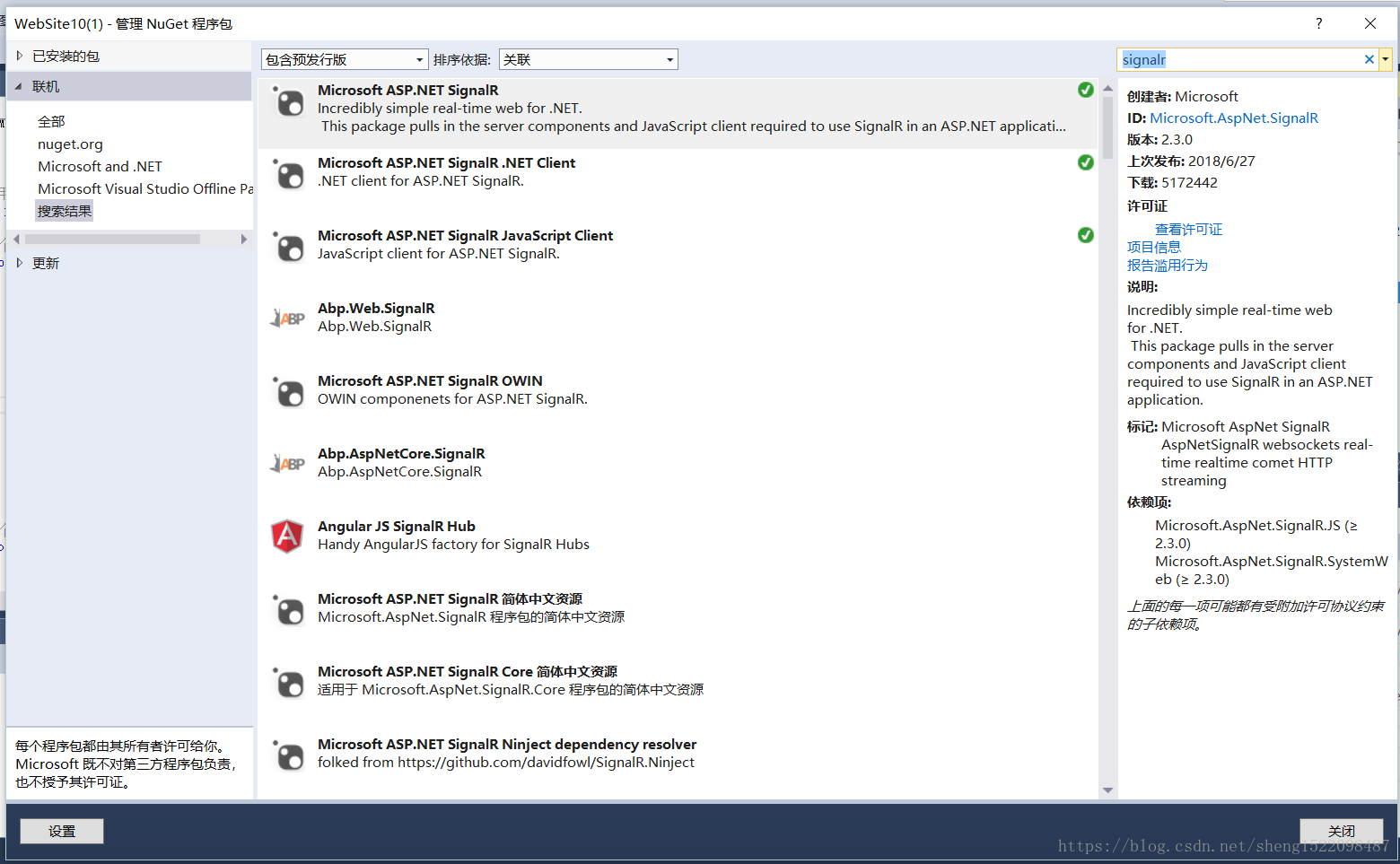Select Abp.Web.SignalR package title
The height and width of the screenshot is (864, 1400).
376,308
